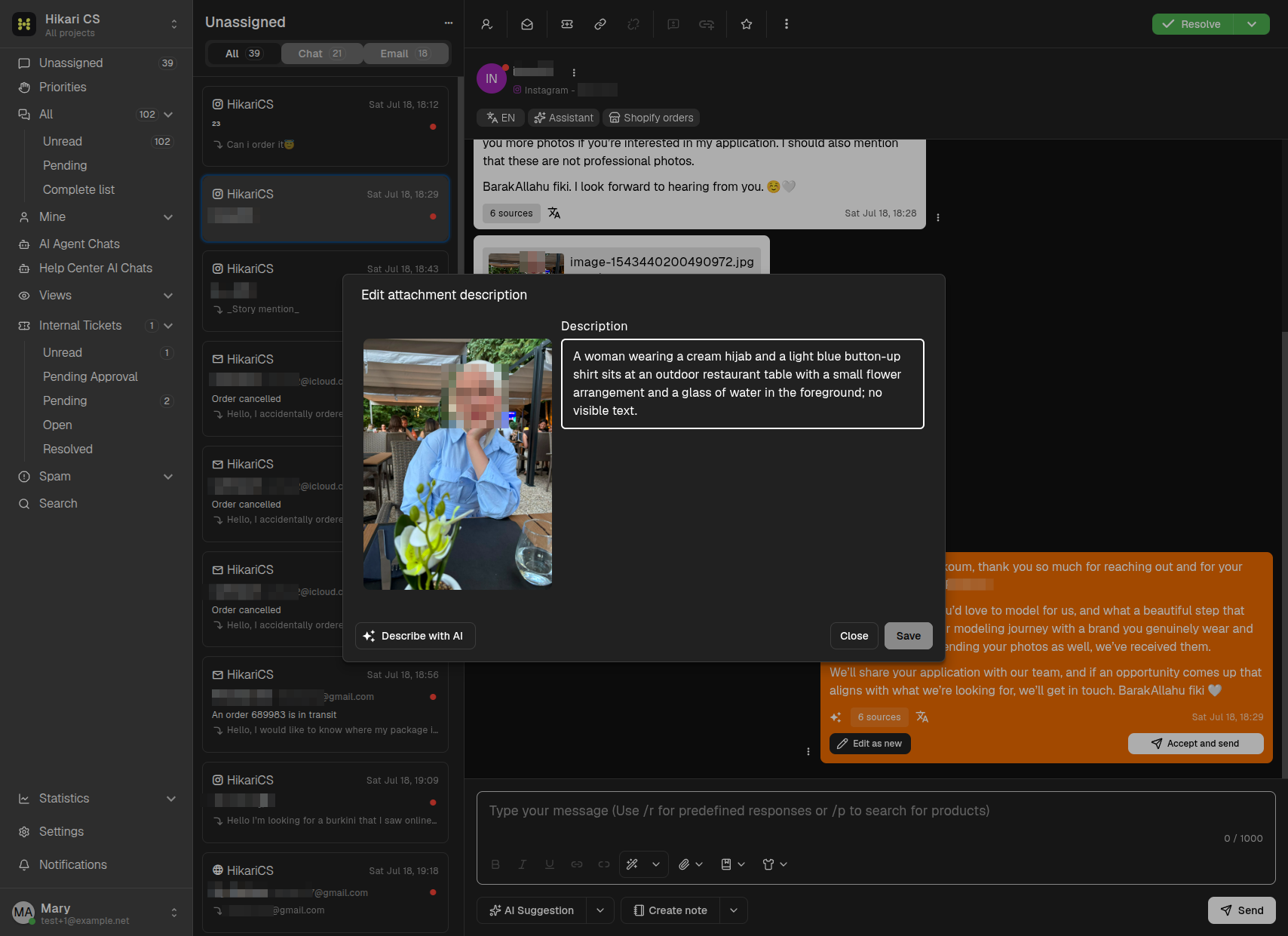
Task: Star this conversation
Action: coord(747,24)
